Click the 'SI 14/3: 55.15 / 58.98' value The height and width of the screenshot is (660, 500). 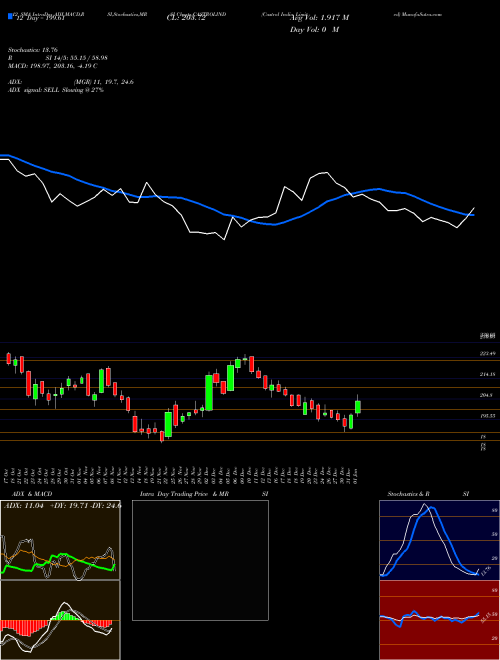(x=77, y=58)
